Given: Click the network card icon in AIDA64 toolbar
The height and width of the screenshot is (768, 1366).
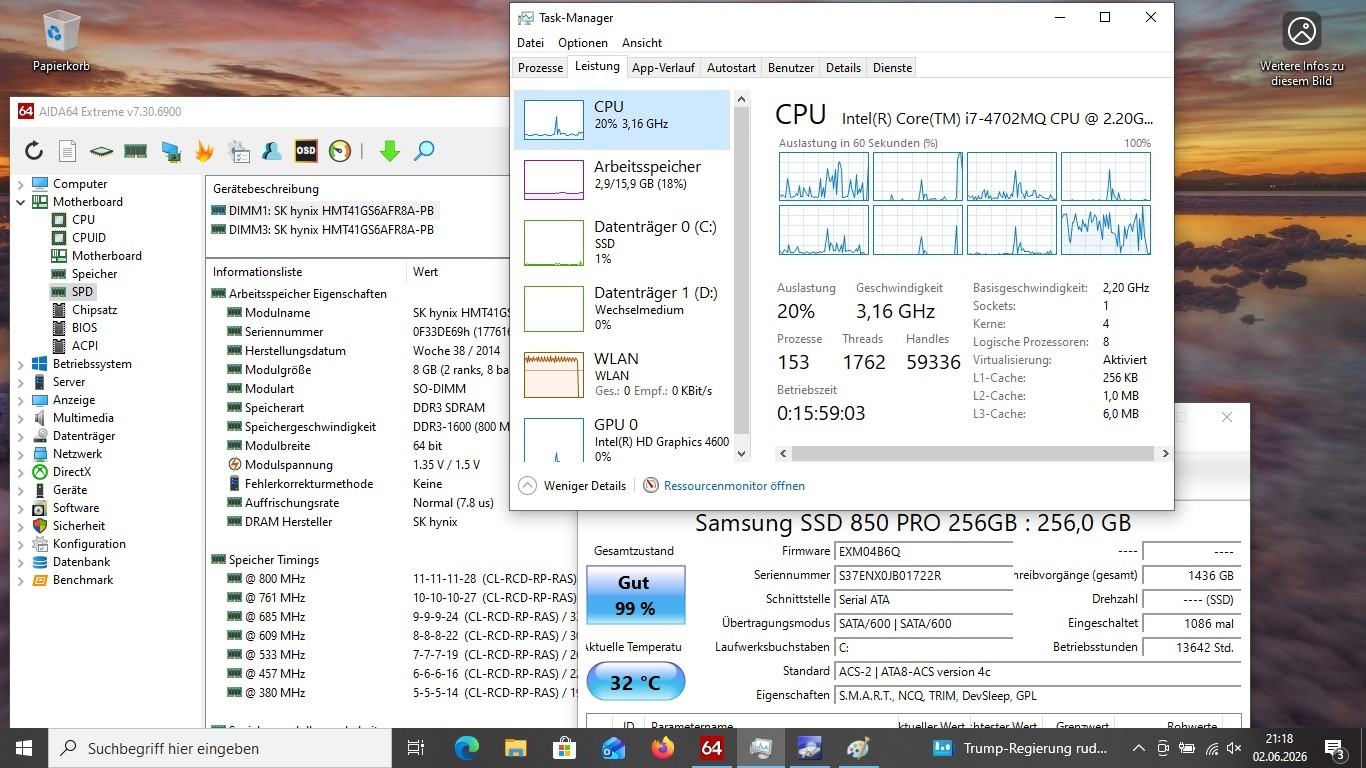Looking at the screenshot, I should click(x=170, y=151).
